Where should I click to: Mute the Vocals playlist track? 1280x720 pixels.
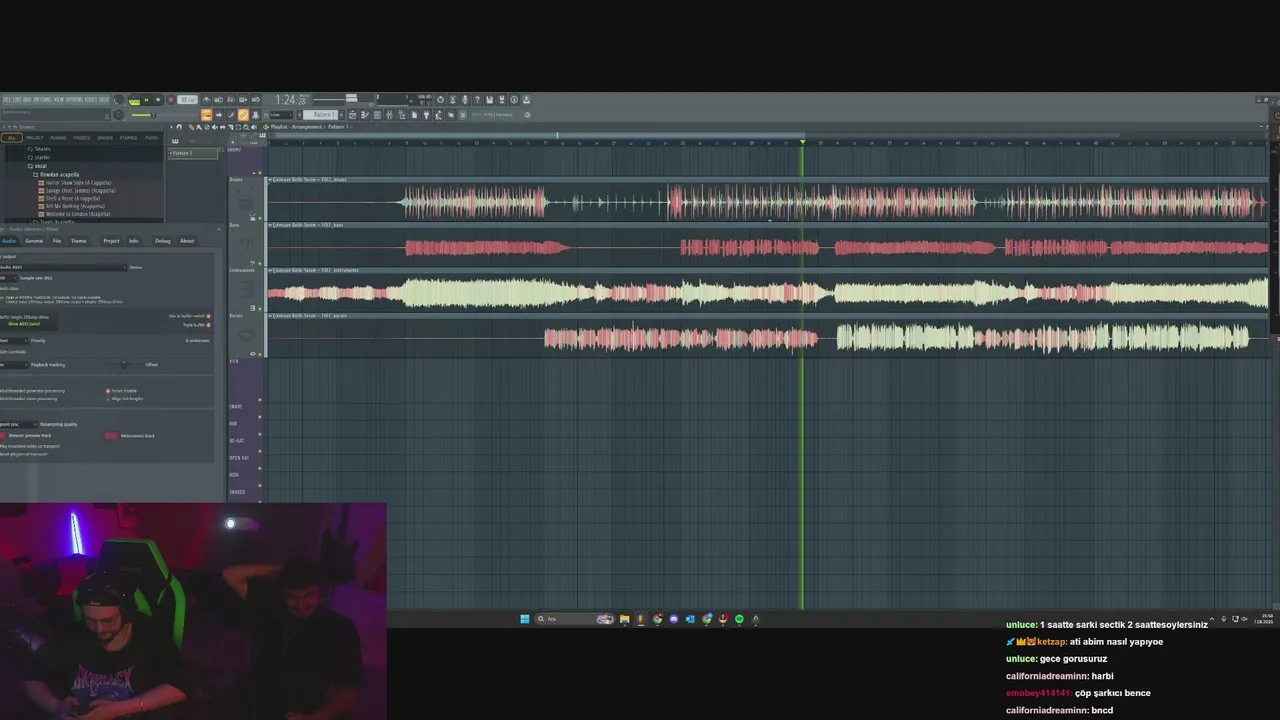click(260, 353)
